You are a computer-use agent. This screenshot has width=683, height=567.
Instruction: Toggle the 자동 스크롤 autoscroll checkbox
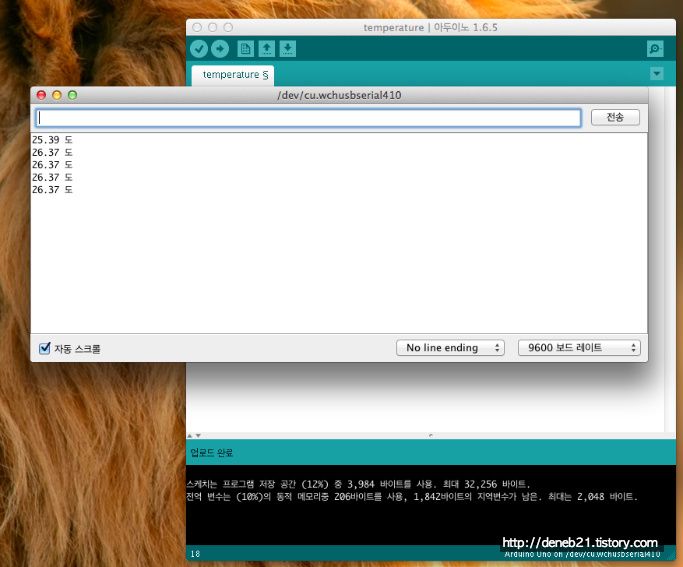point(44,348)
